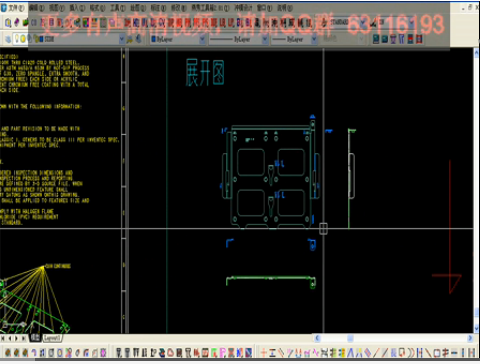Open the 文件 (File) menu
Viewport: 480px width, 364px height.
[16, 7]
